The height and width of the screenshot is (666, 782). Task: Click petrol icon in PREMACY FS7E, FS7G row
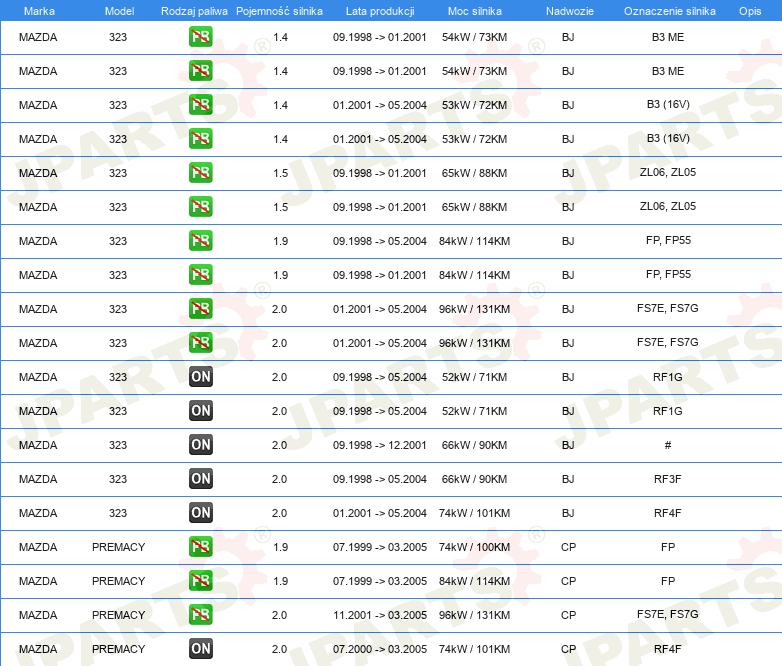(200, 614)
